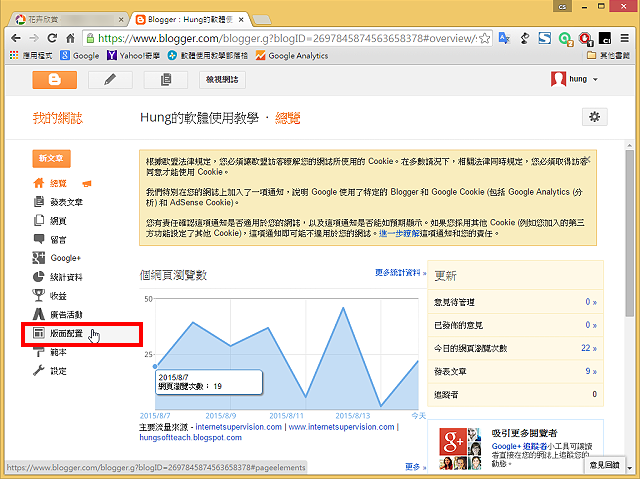Image resolution: width=642 pixels, height=483 pixels.
Task: Click the browser back arrow
Action: [x=16, y=38]
